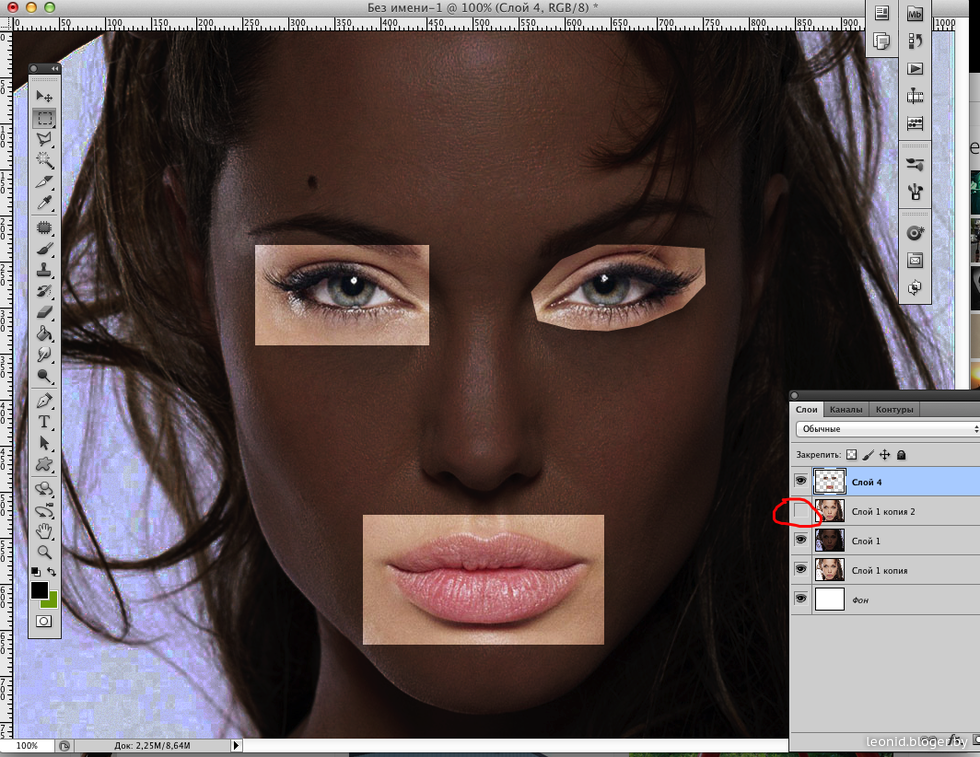This screenshot has width=980, height=757.
Task: Select the Custom Shape tool
Action: tap(44, 464)
